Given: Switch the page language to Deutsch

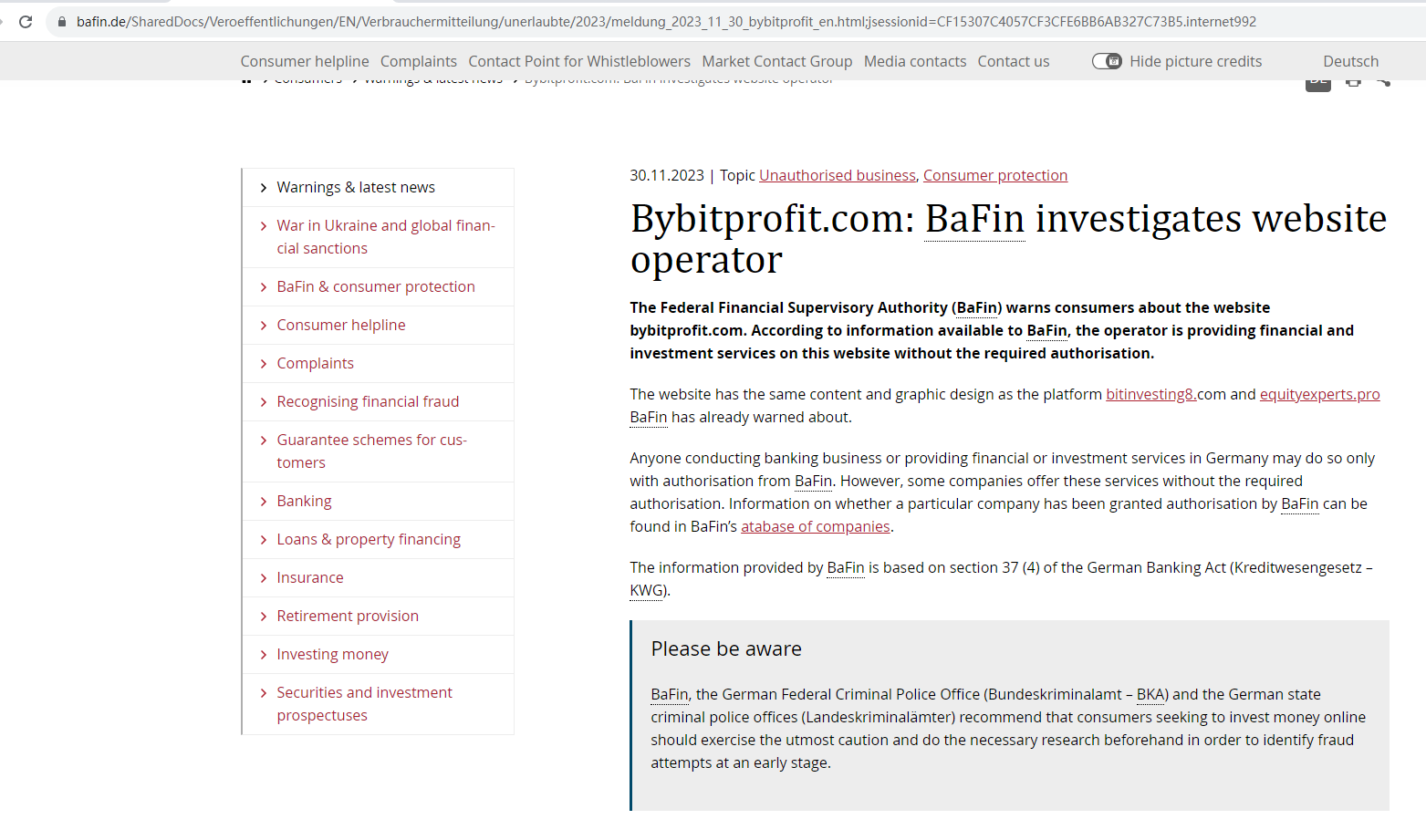Looking at the screenshot, I should coord(1351,61).
